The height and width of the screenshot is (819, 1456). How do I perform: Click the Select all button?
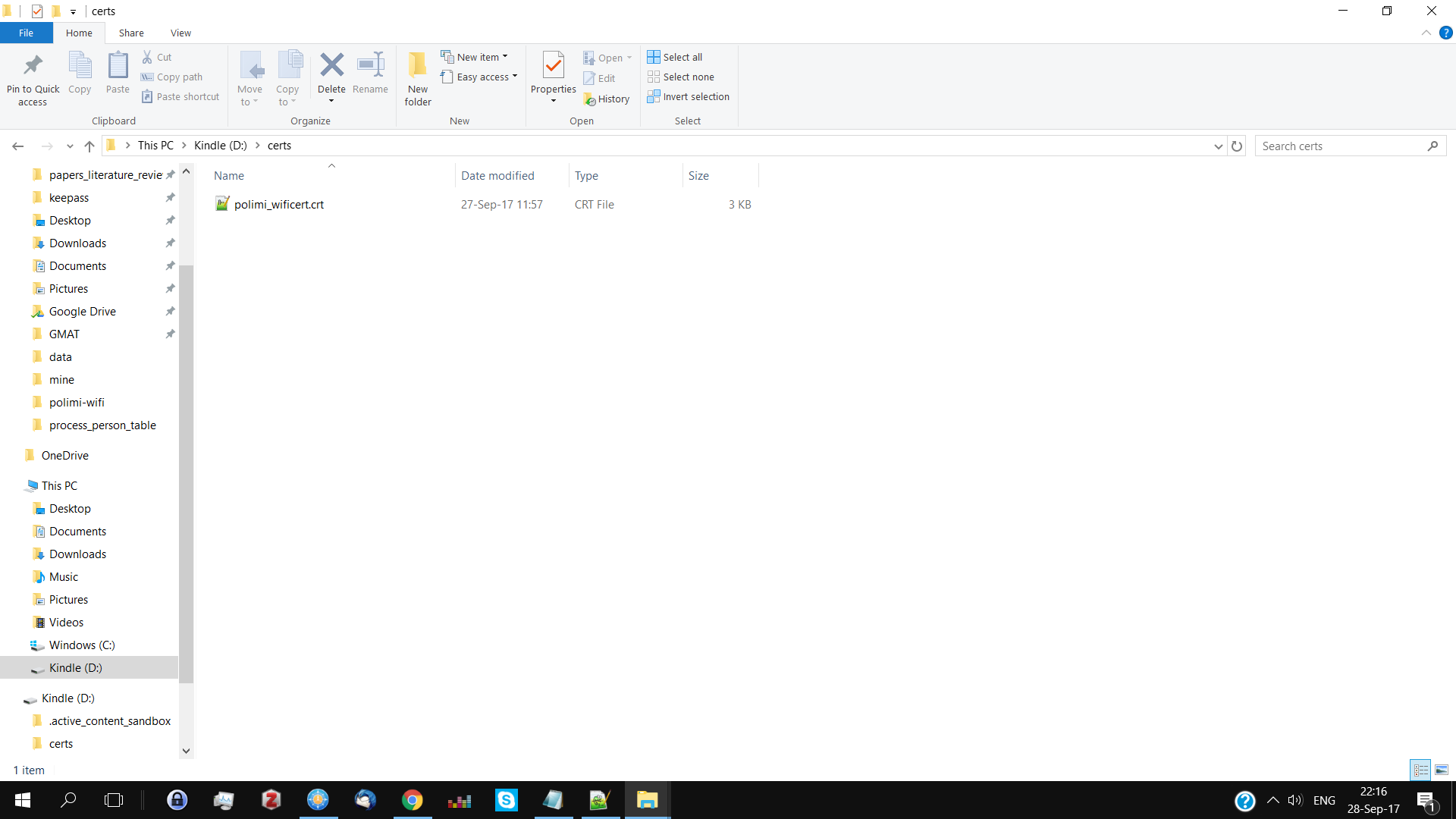coord(675,57)
